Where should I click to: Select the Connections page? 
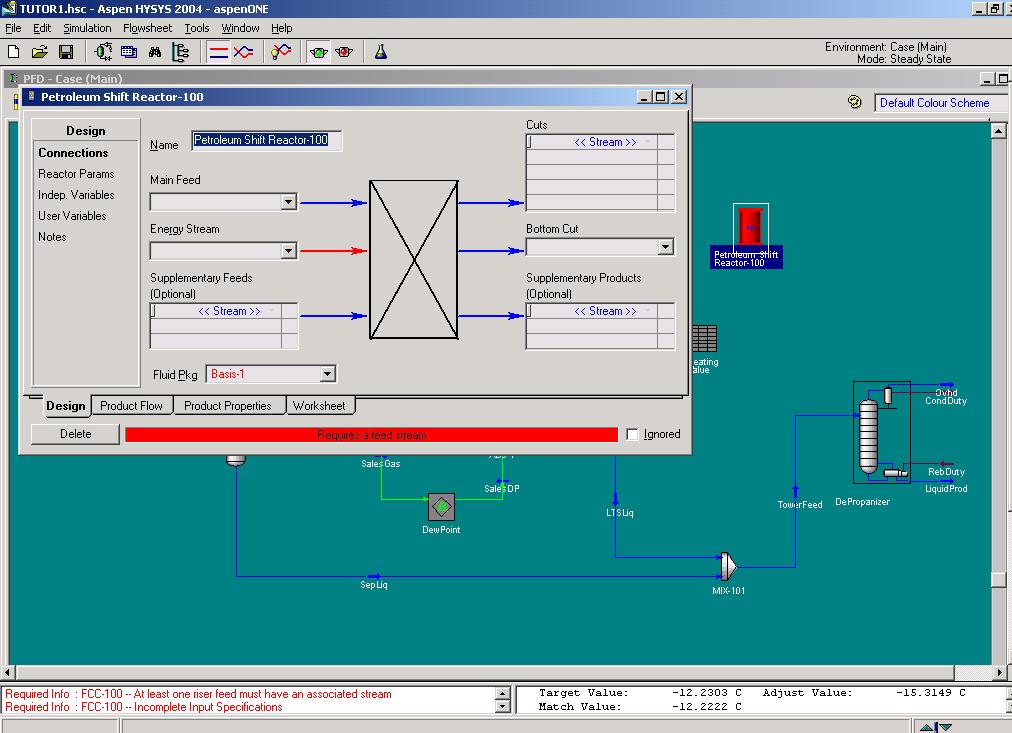coord(73,153)
